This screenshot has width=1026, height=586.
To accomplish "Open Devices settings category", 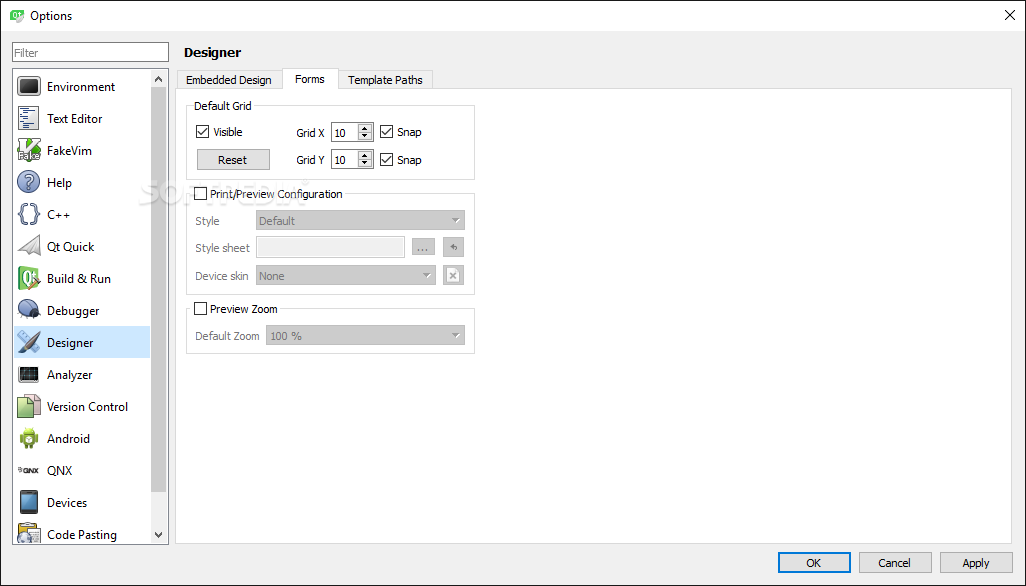I will point(81,503).
